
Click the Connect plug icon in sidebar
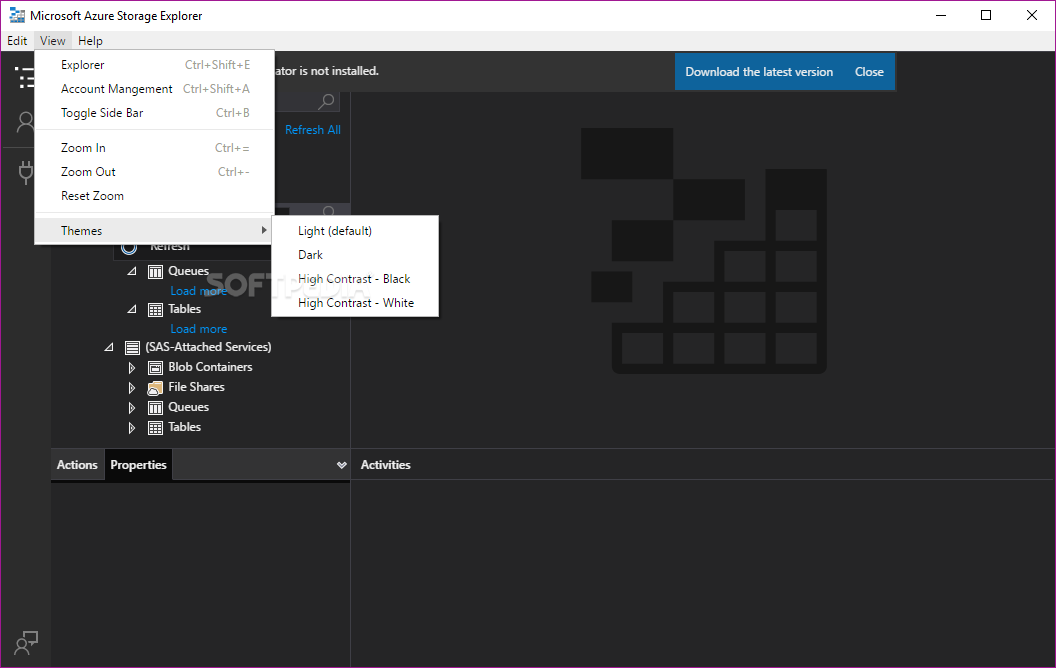point(26,172)
